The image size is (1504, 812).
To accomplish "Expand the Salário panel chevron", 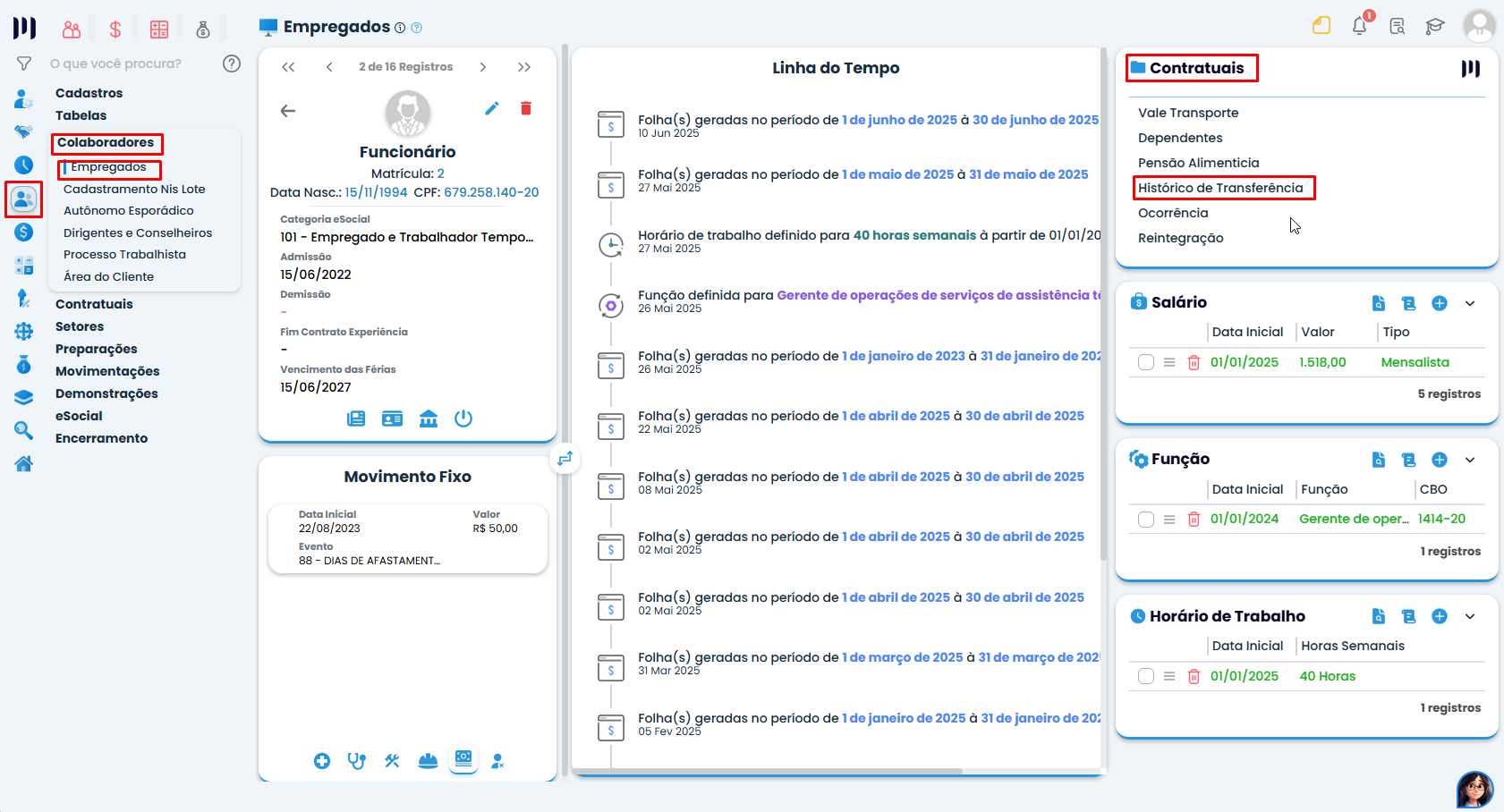I will pyautogui.click(x=1470, y=303).
